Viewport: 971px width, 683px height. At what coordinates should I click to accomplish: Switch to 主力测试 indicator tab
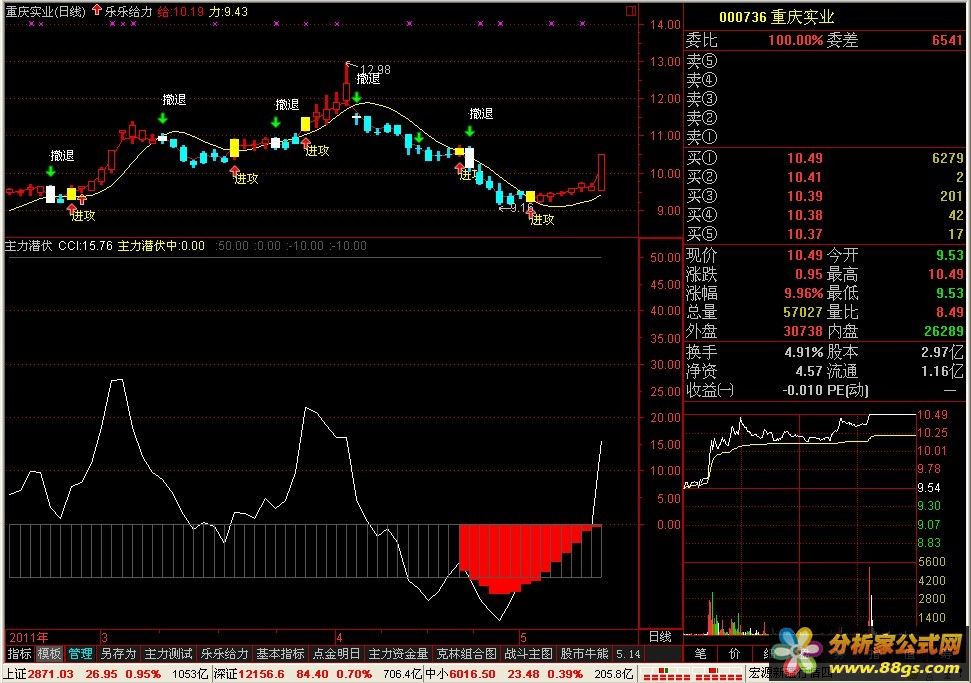pos(168,654)
